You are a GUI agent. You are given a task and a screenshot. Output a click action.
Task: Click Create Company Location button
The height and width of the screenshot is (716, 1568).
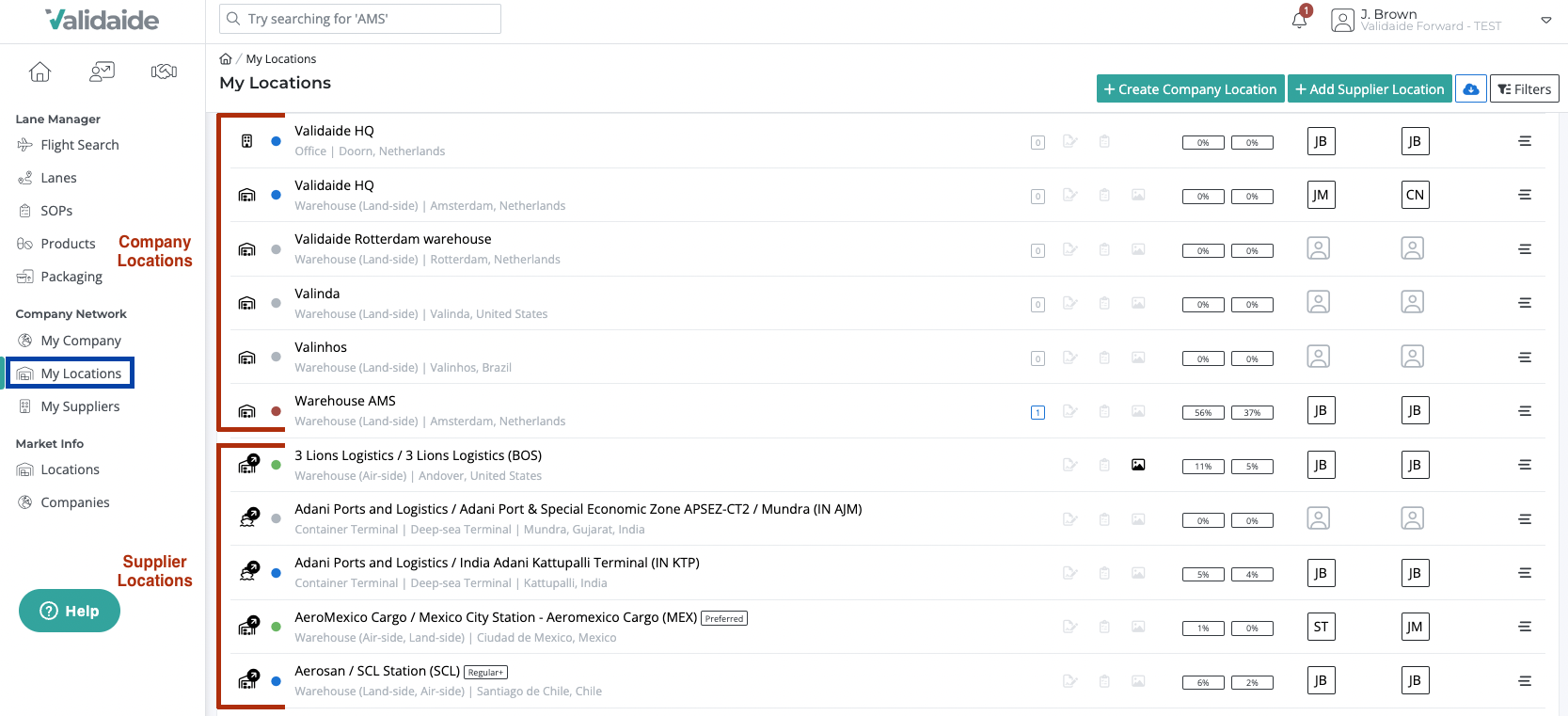pyautogui.click(x=1190, y=89)
